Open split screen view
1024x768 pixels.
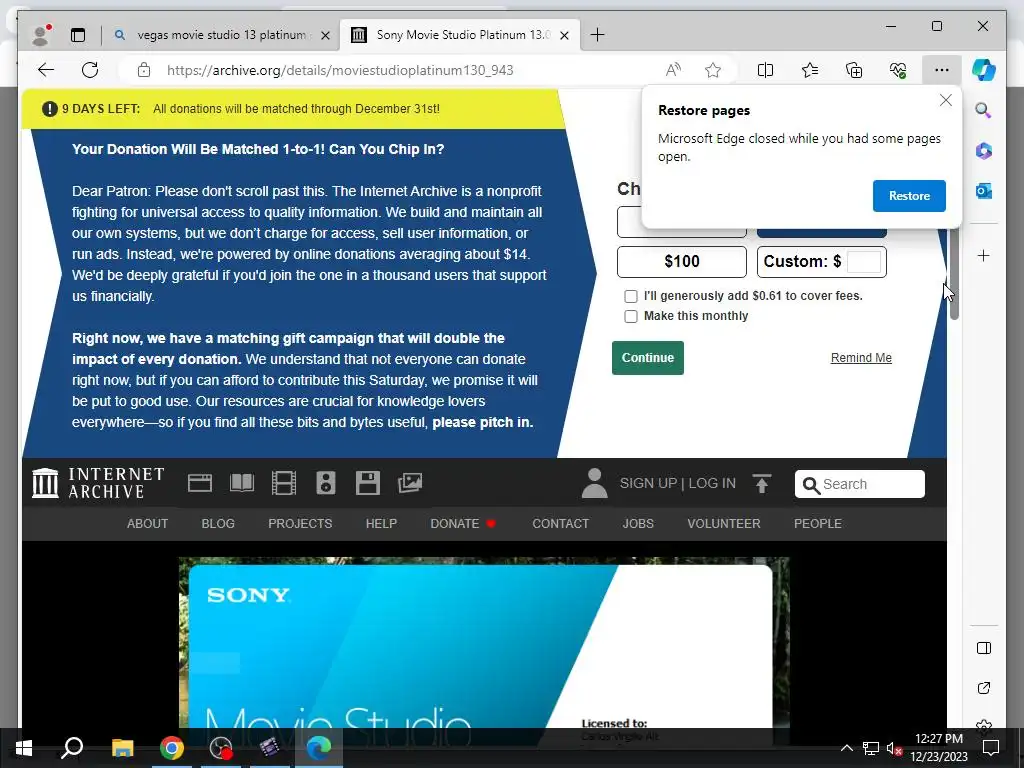click(x=765, y=70)
